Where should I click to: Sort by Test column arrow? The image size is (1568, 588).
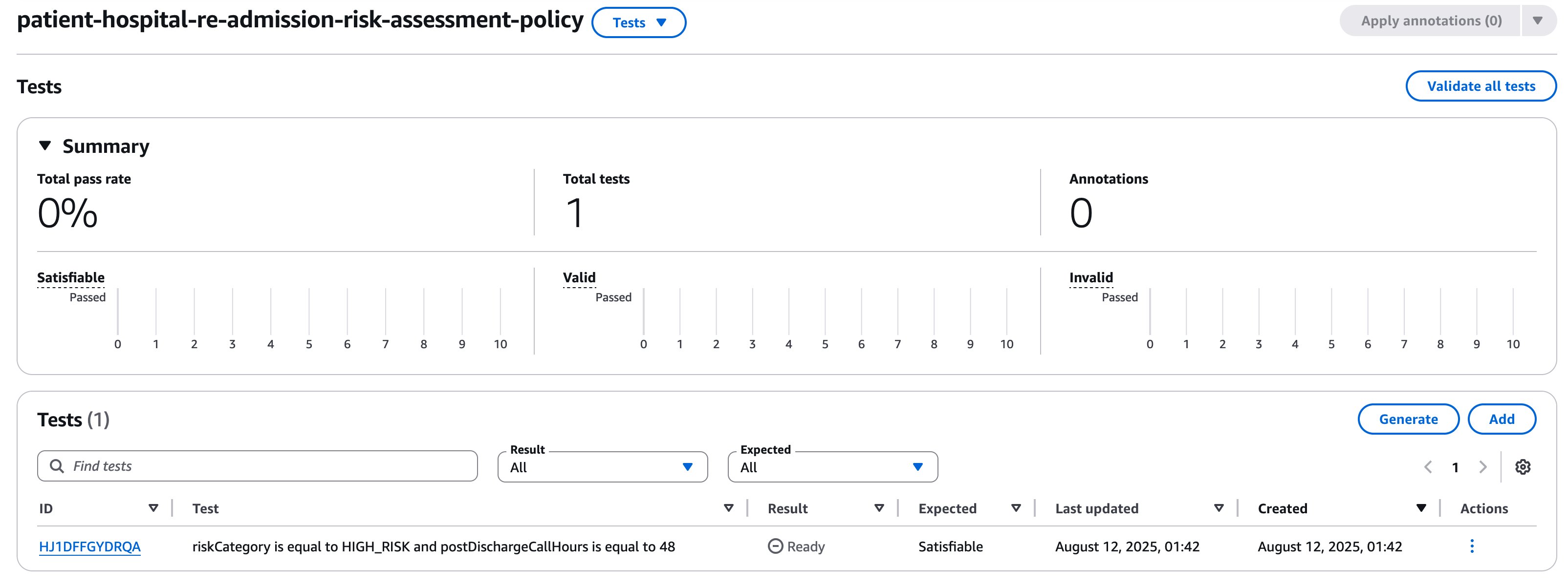point(728,508)
